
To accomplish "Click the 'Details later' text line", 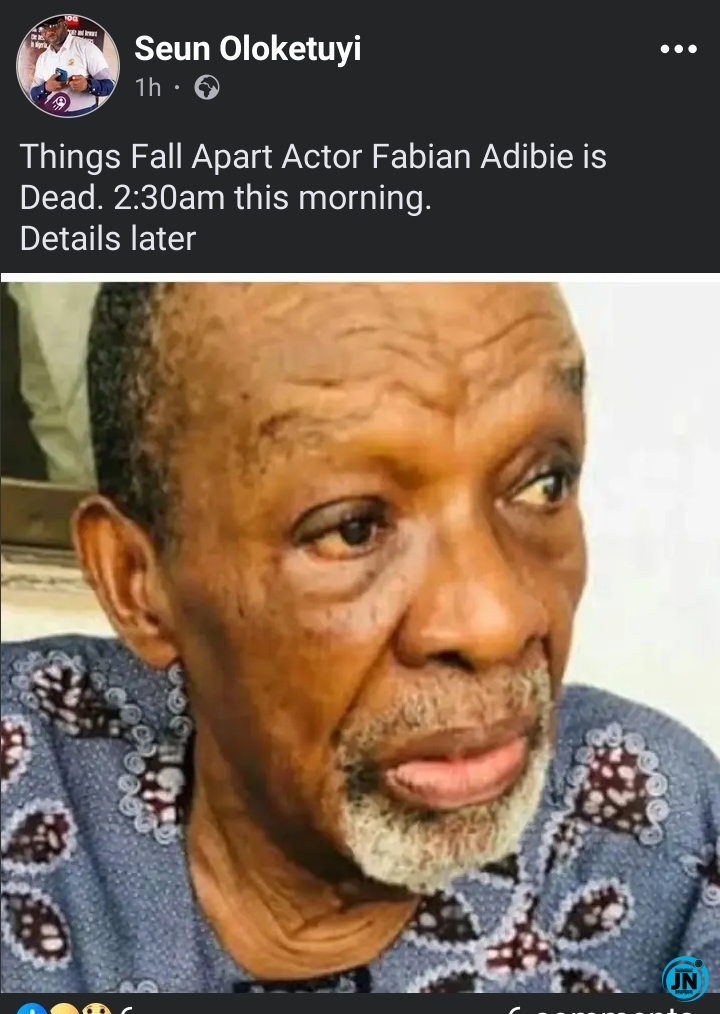I will click(x=107, y=238).
